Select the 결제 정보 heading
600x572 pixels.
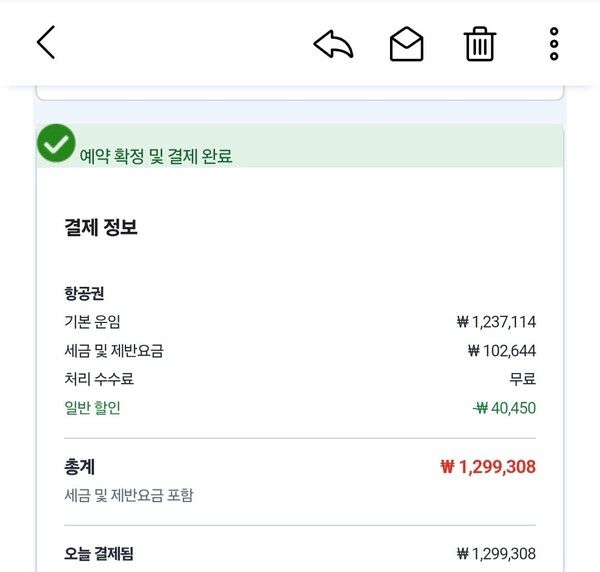click(x=101, y=227)
